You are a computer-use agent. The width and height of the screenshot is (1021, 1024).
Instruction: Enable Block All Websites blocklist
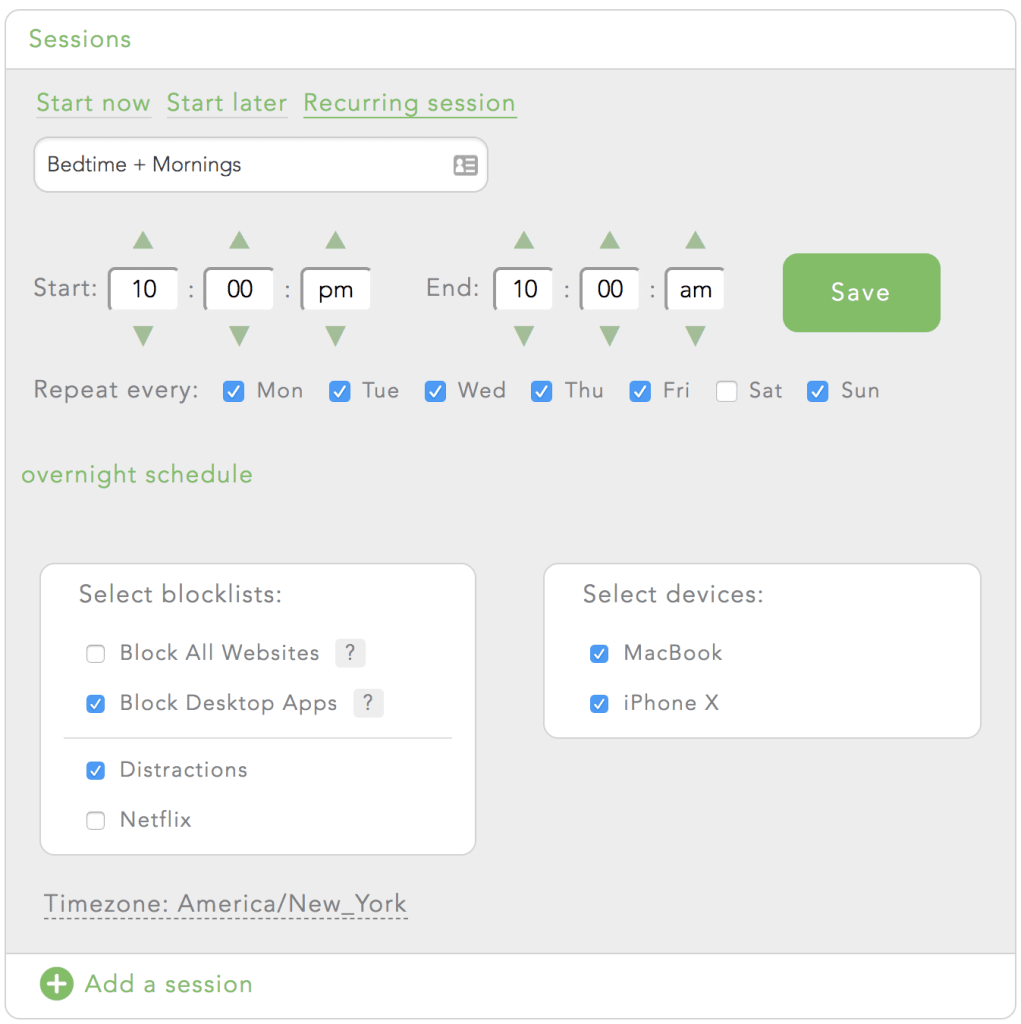(x=95, y=653)
